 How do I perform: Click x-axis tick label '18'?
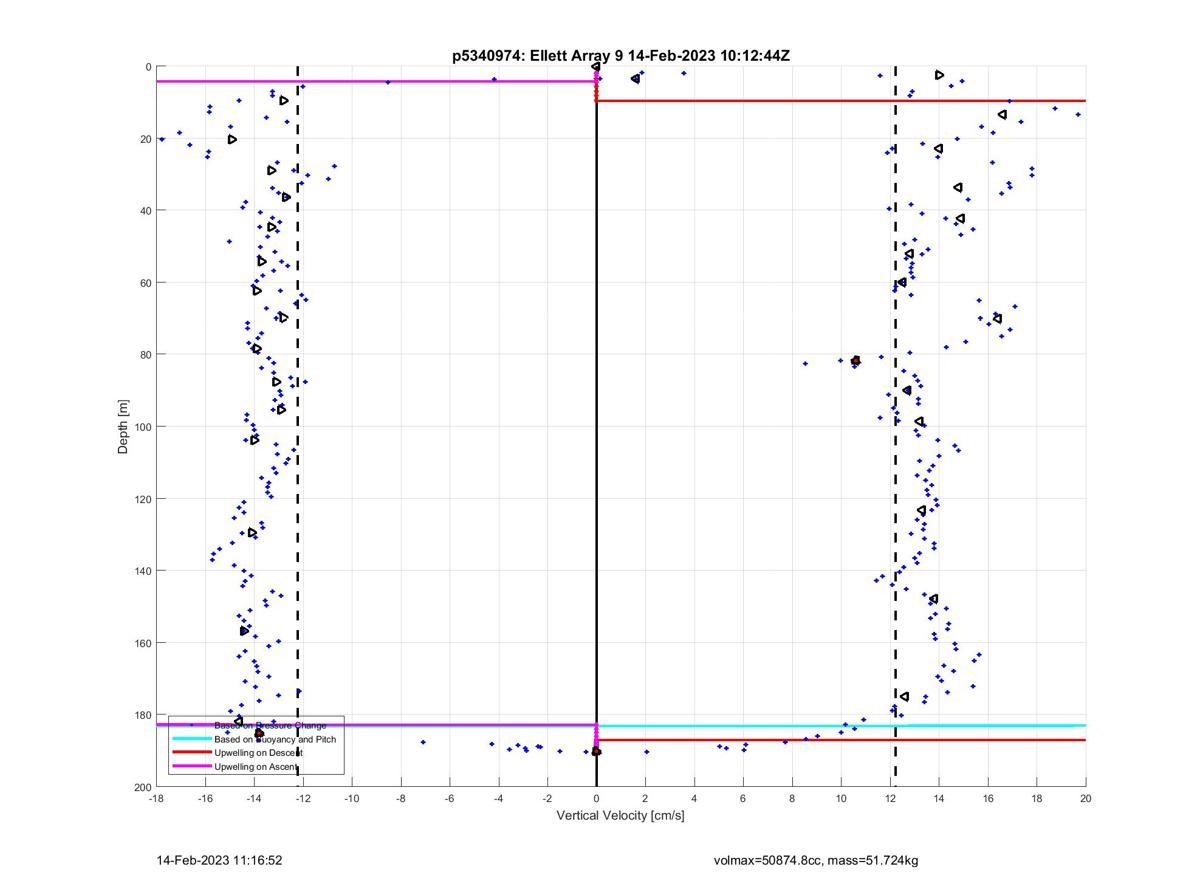pos(1037,798)
